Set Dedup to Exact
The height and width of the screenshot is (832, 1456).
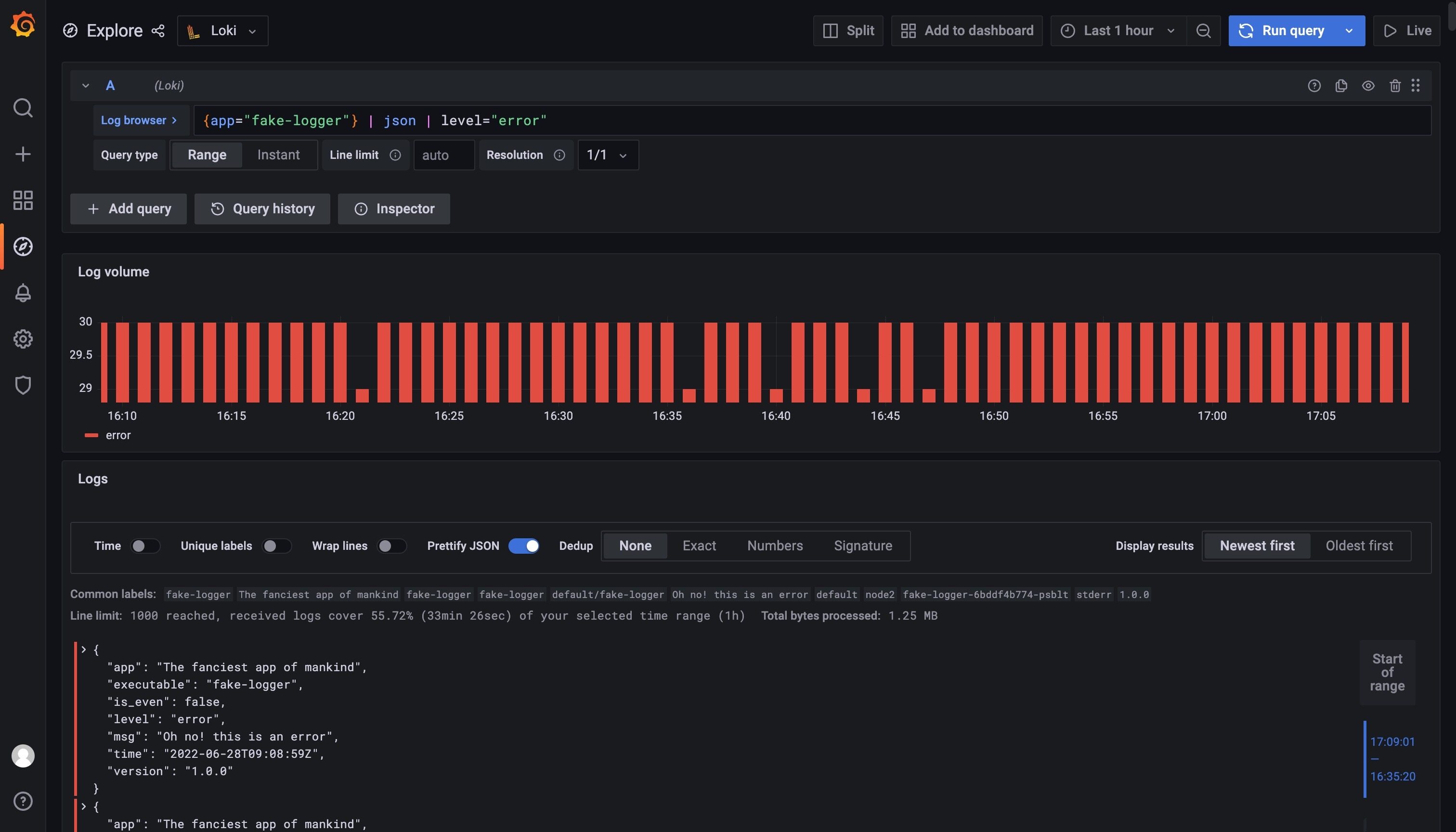(699, 546)
